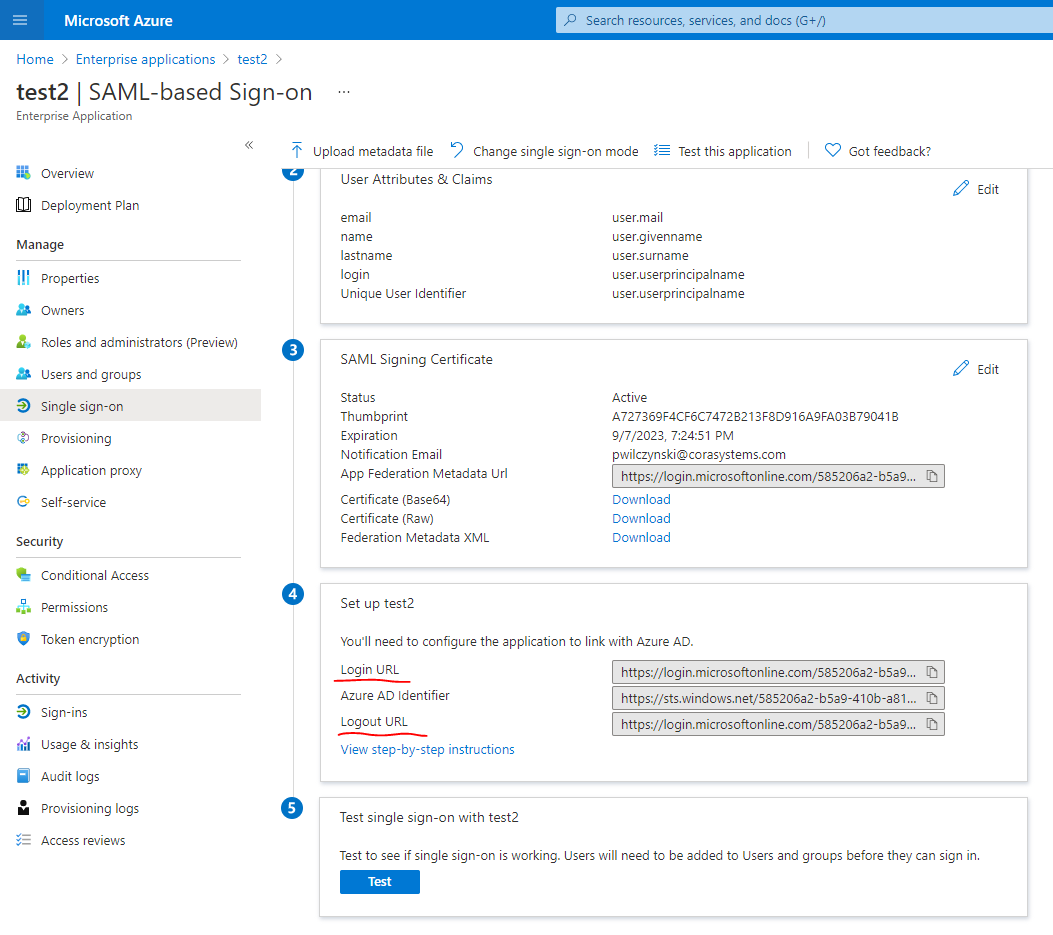The image size is (1053, 935).
Task: Click the Usage & insights chart icon
Action: tap(24, 744)
